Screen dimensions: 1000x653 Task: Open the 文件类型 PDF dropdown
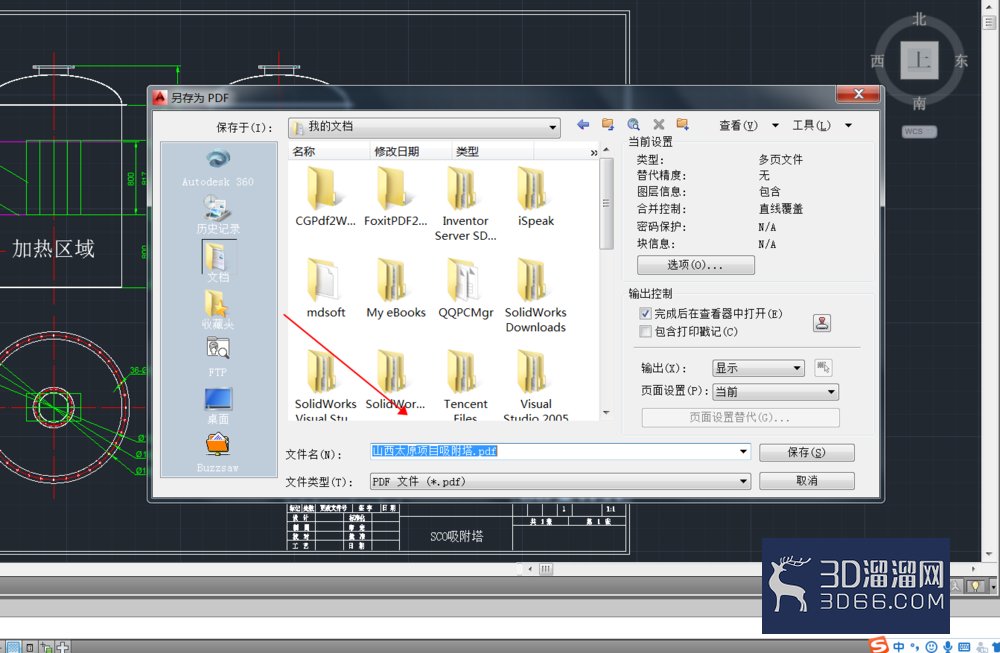(x=743, y=481)
